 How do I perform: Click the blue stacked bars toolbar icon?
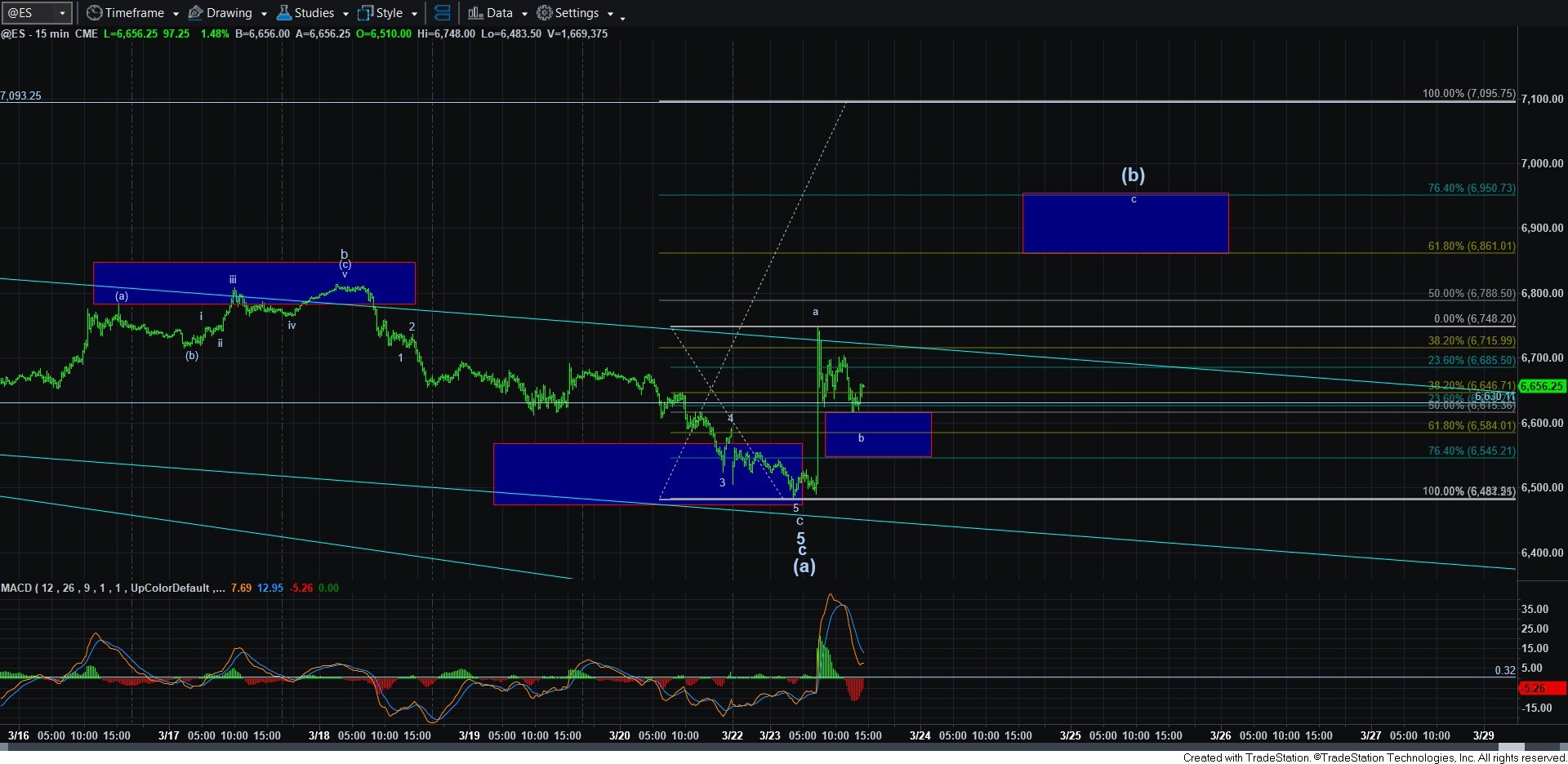click(442, 13)
